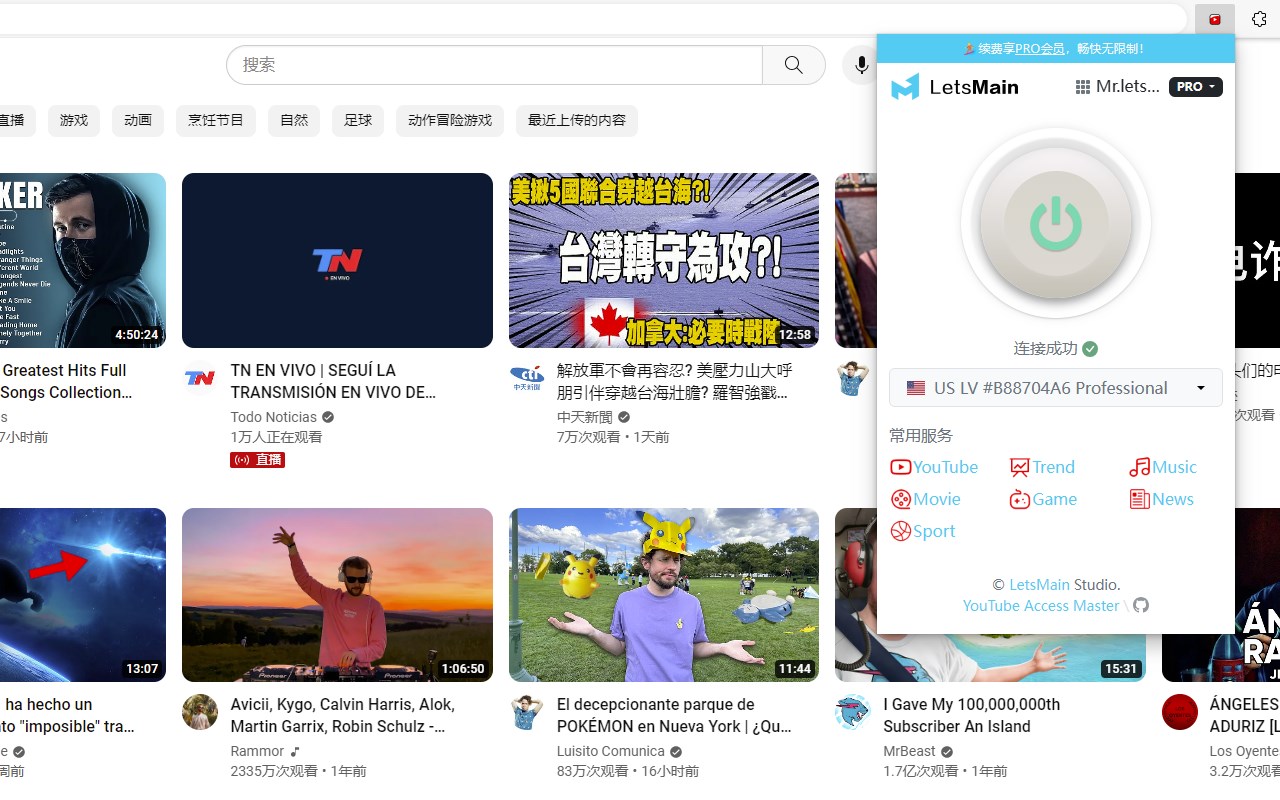Viewport: 1280px width, 800px height.
Task: Open the Greatest Hits 4:50:24 video thumbnail
Action: click(83, 260)
